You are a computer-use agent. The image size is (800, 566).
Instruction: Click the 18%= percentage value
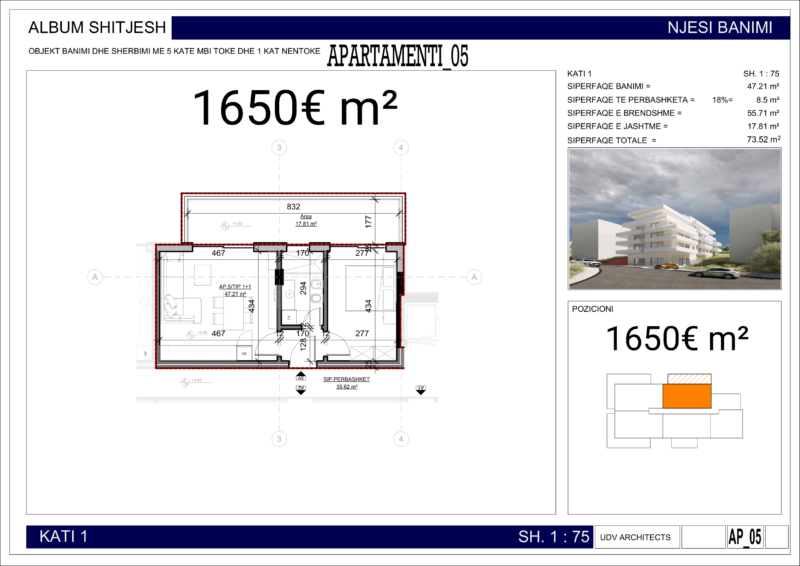click(722, 100)
